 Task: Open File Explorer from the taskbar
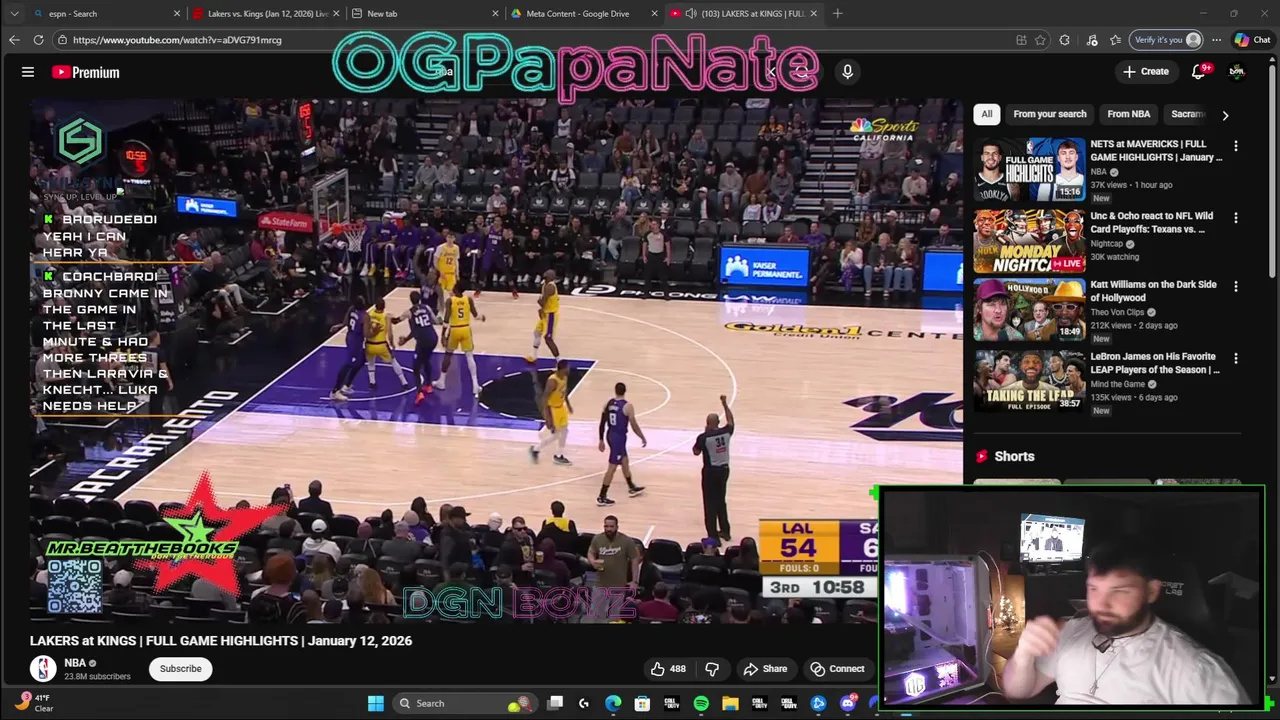(x=730, y=703)
